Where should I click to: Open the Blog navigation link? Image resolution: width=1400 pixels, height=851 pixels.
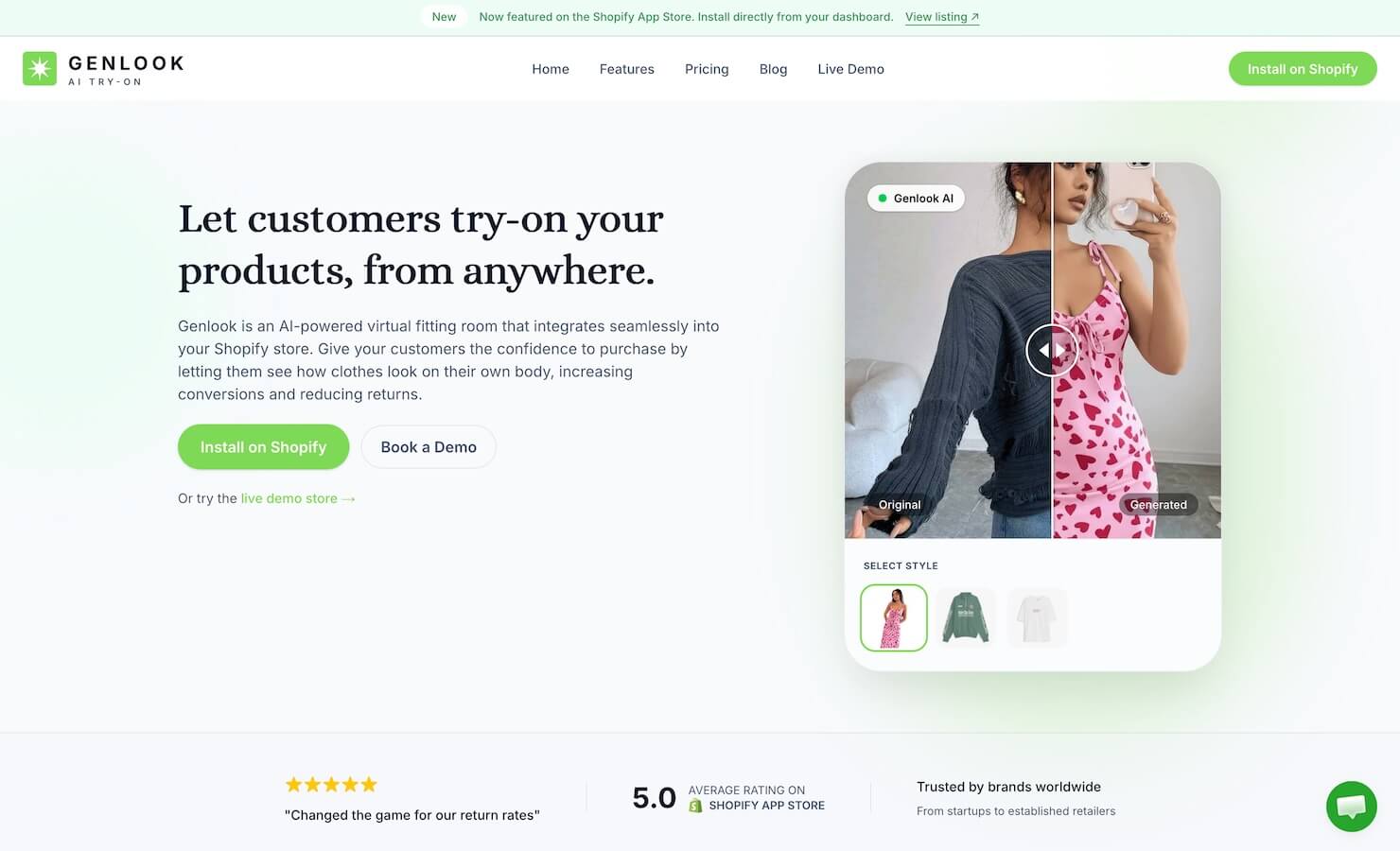773,69
